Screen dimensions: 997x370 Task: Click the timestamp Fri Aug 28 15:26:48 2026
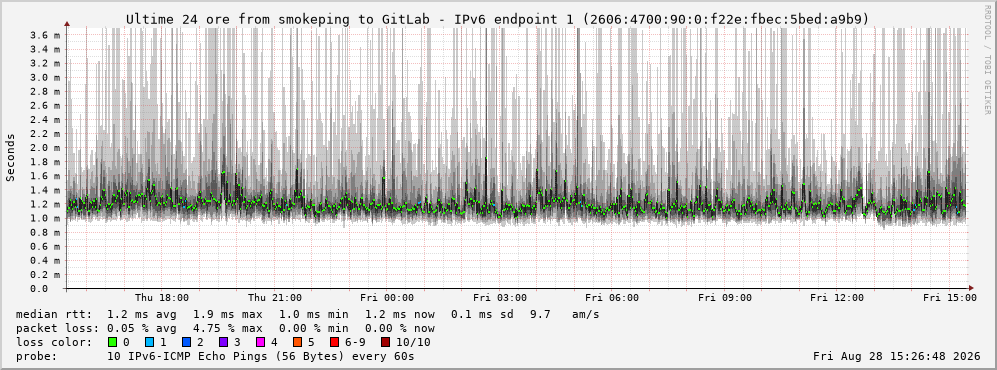click(x=897, y=356)
